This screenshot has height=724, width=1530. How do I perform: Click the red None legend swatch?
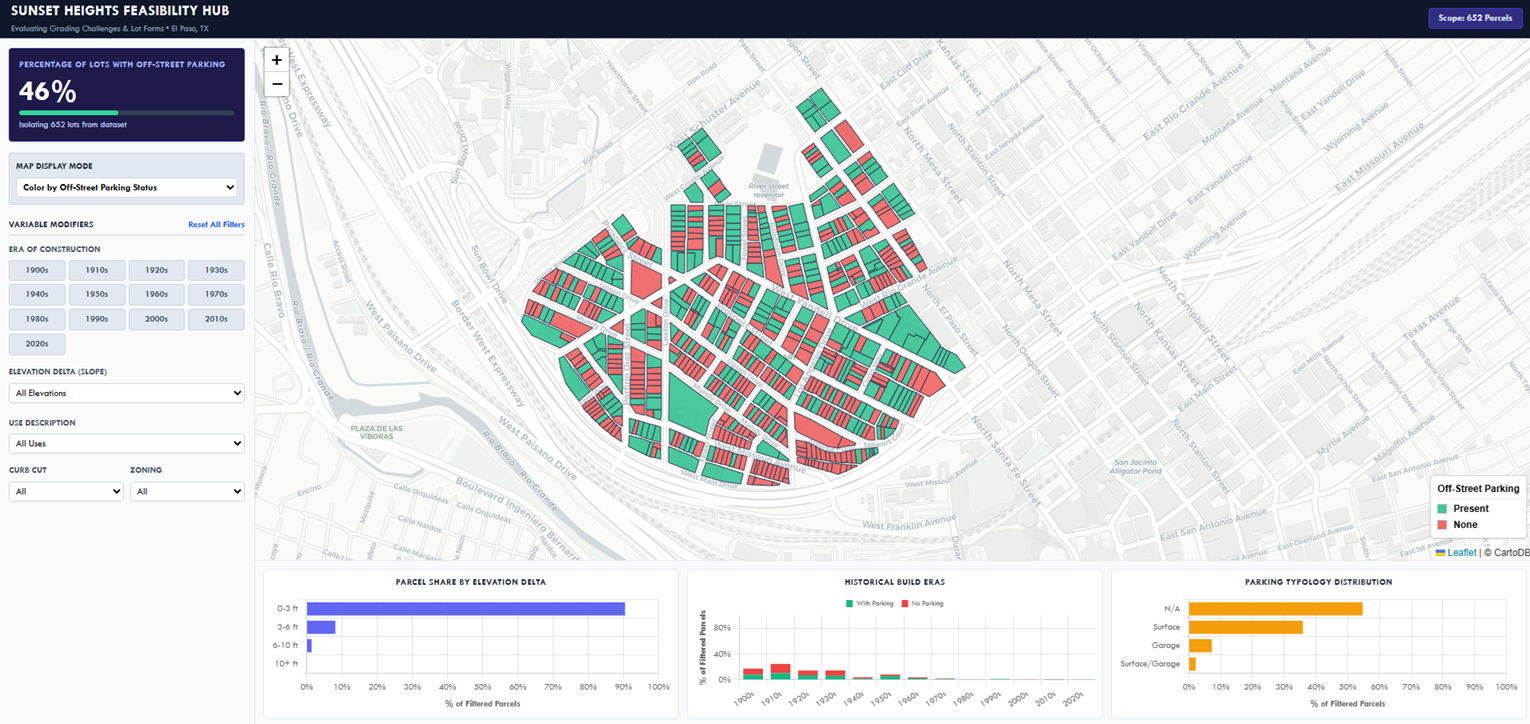(1442, 525)
